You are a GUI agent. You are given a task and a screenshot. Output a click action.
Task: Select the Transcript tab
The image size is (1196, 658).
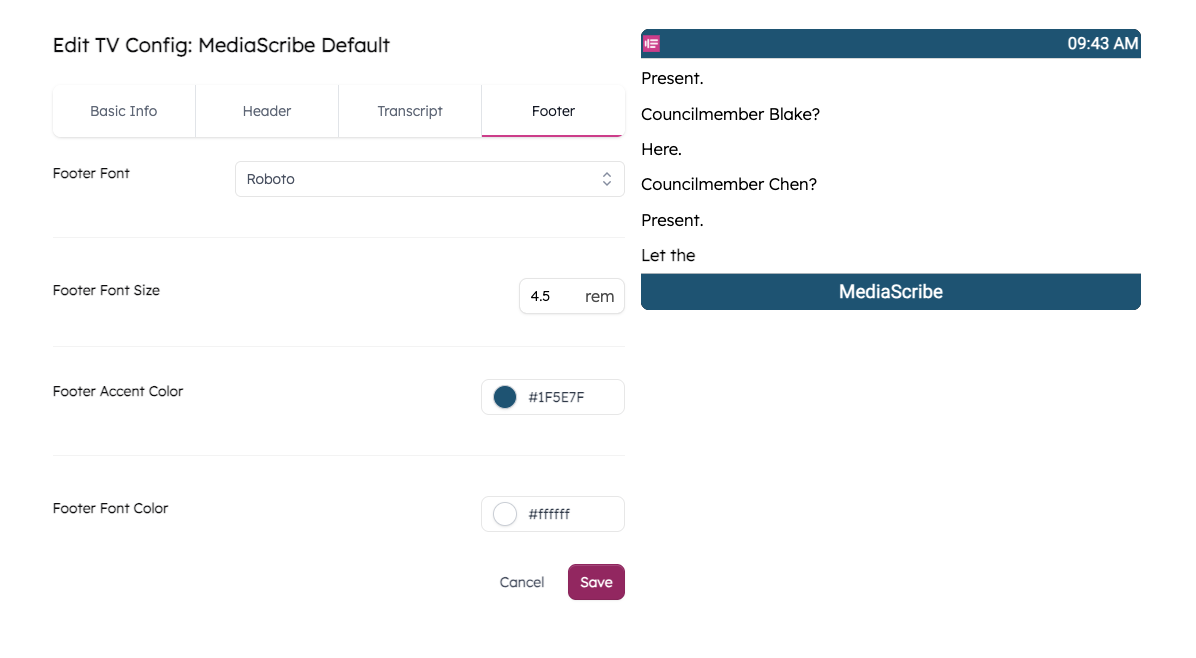pyautogui.click(x=409, y=111)
